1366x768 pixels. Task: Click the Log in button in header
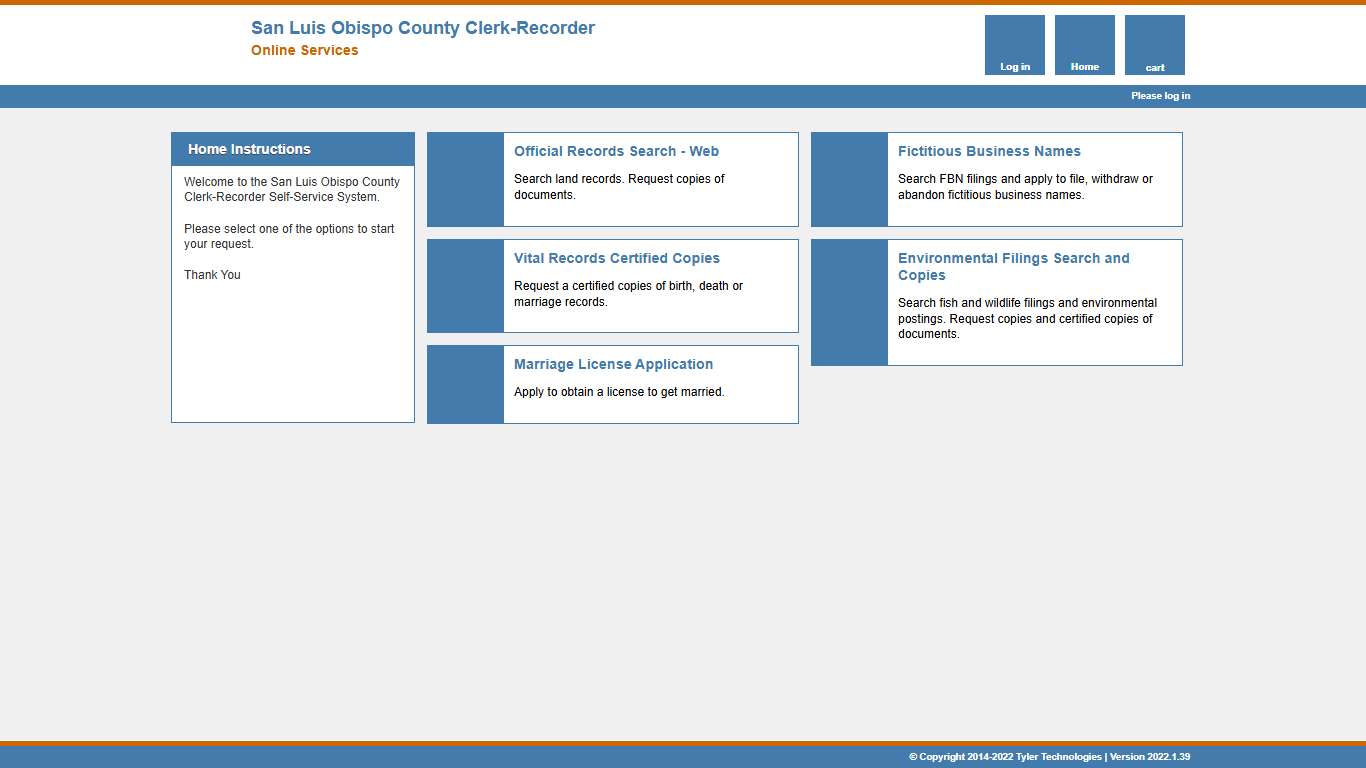pyautogui.click(x=1014, y=45)
